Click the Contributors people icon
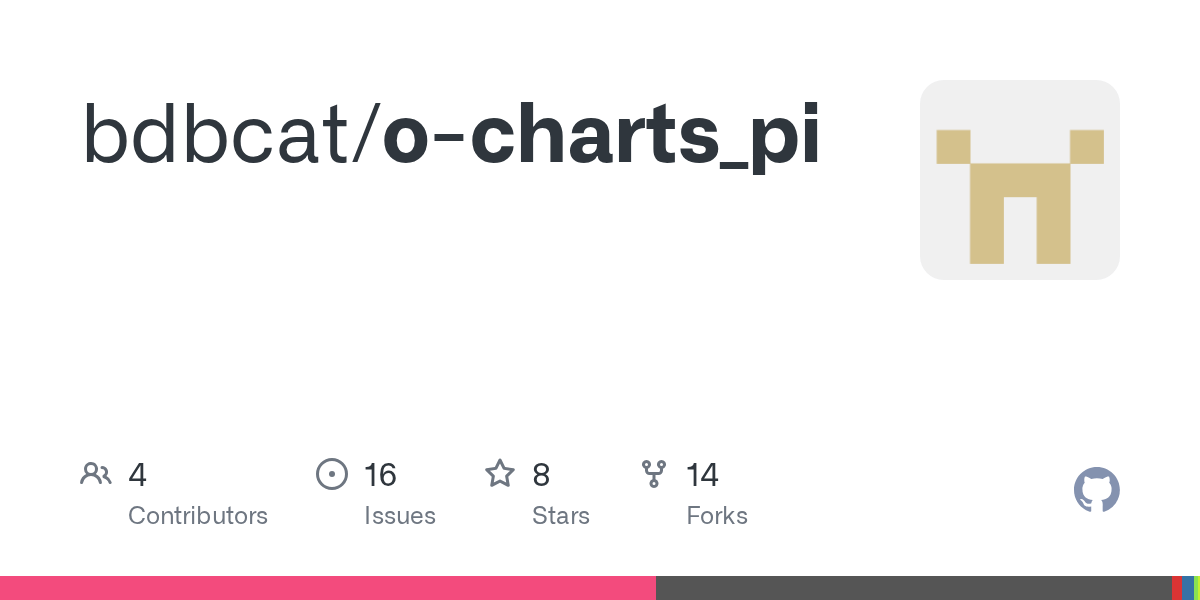 pyautogui.click(x=96, y=474)
